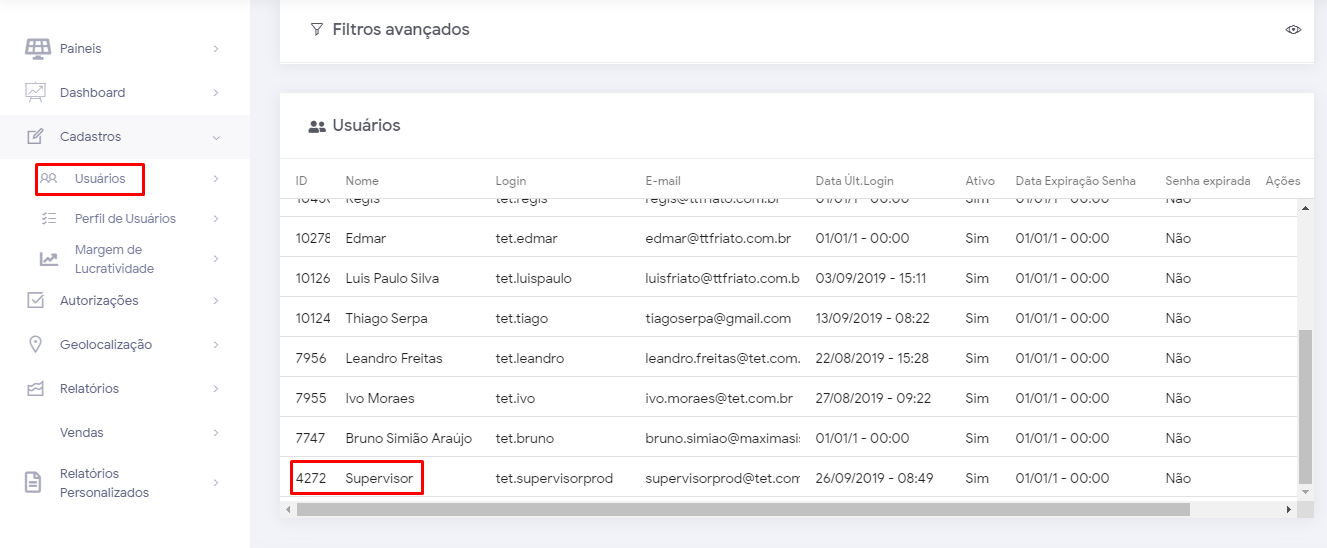Screen dimensions: 1327x548
Task: Select the Thiago Serpa user row
Action: point(386,318)
